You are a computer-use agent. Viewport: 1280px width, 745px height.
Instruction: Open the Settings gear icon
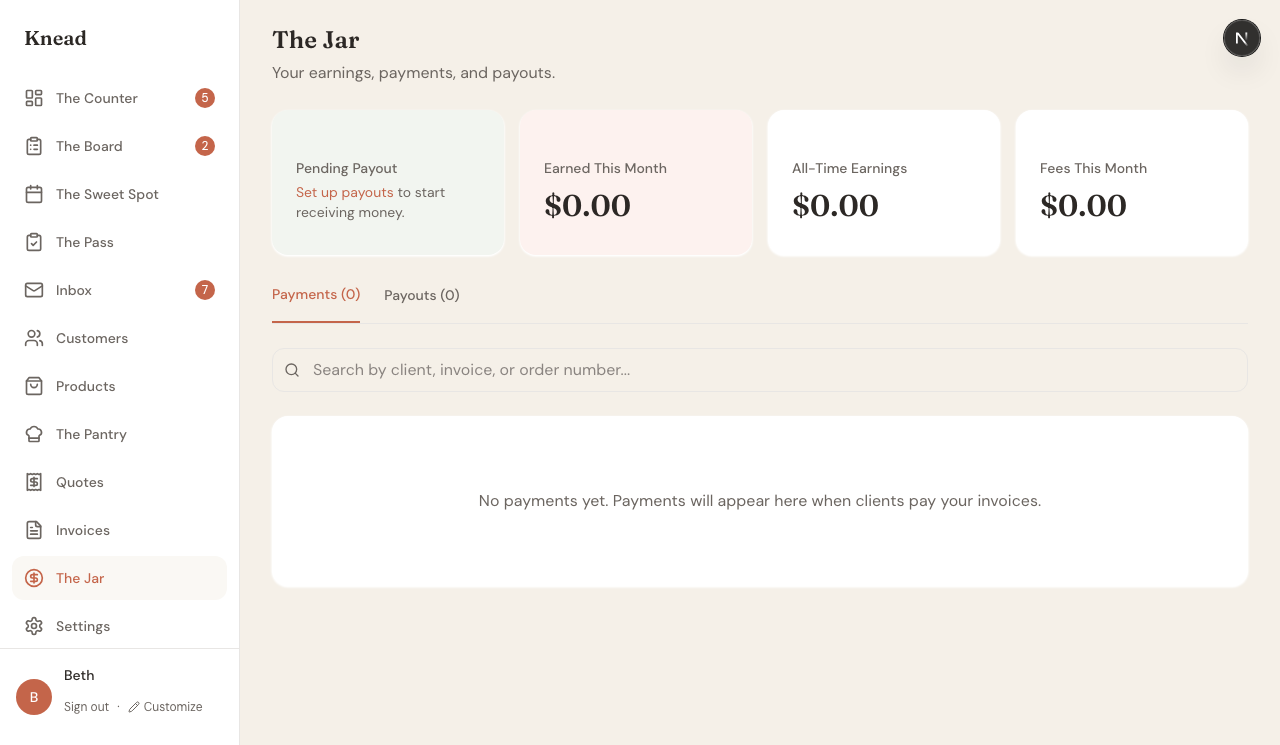coord(33,625)
